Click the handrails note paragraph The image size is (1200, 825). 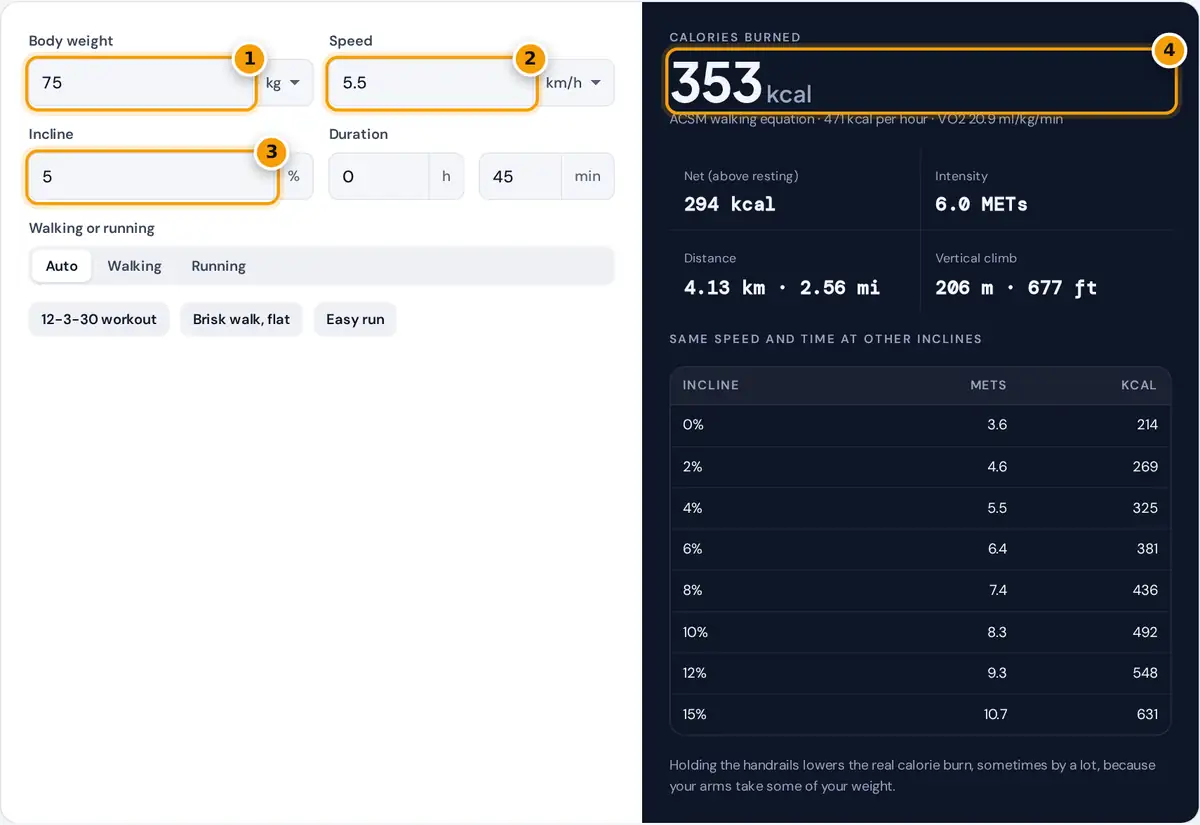click(x=912, y=776)
